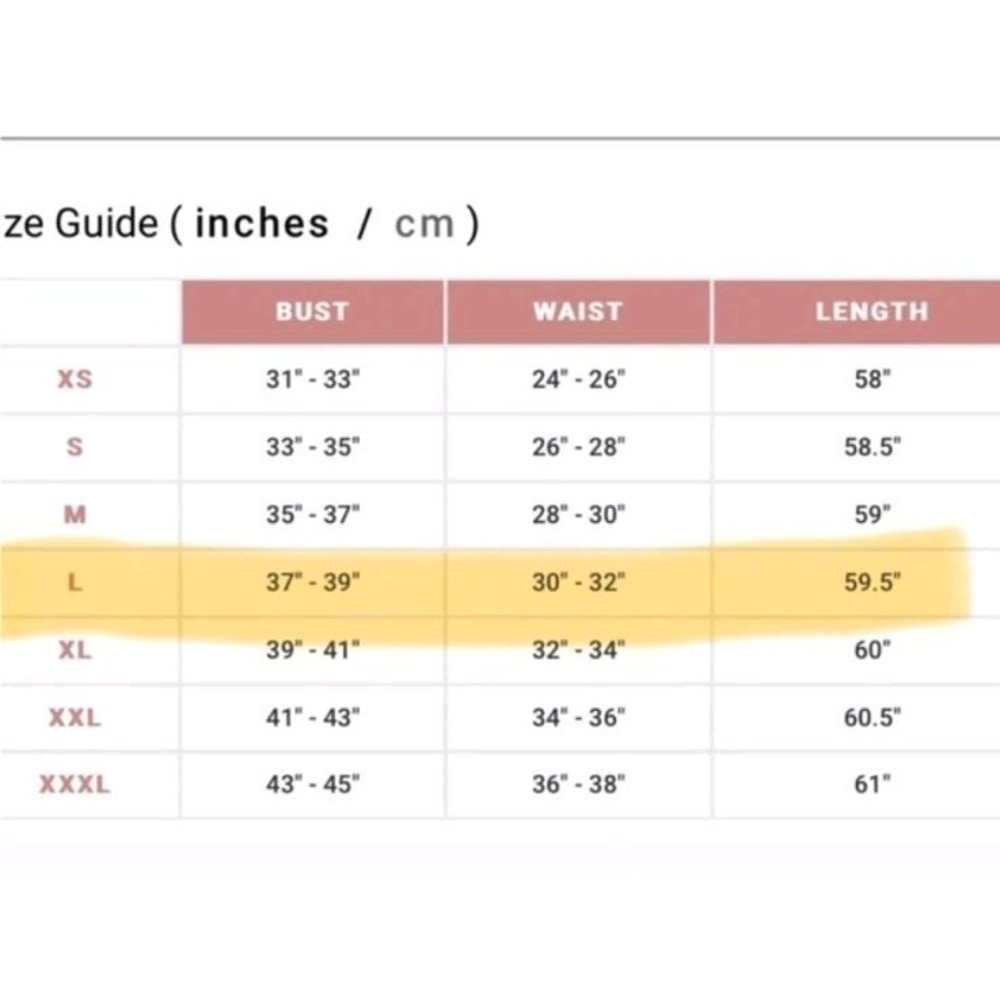The height and width of the screenshot is (1000, 1000).
Task: Select the XL size row label
Action: coord(75,650)
